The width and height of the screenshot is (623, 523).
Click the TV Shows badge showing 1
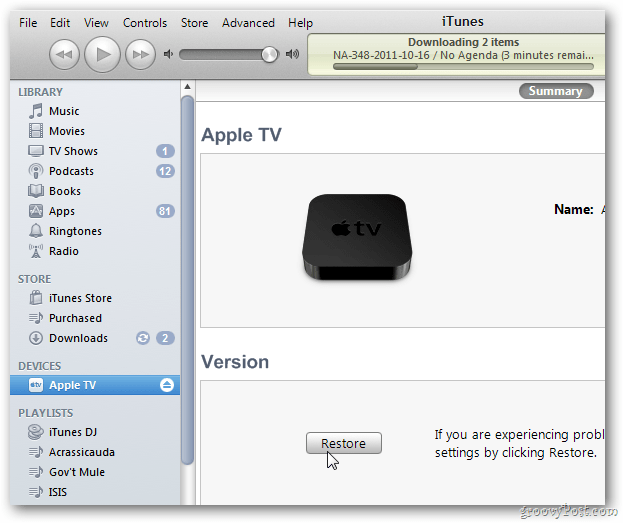click(165, 151)
